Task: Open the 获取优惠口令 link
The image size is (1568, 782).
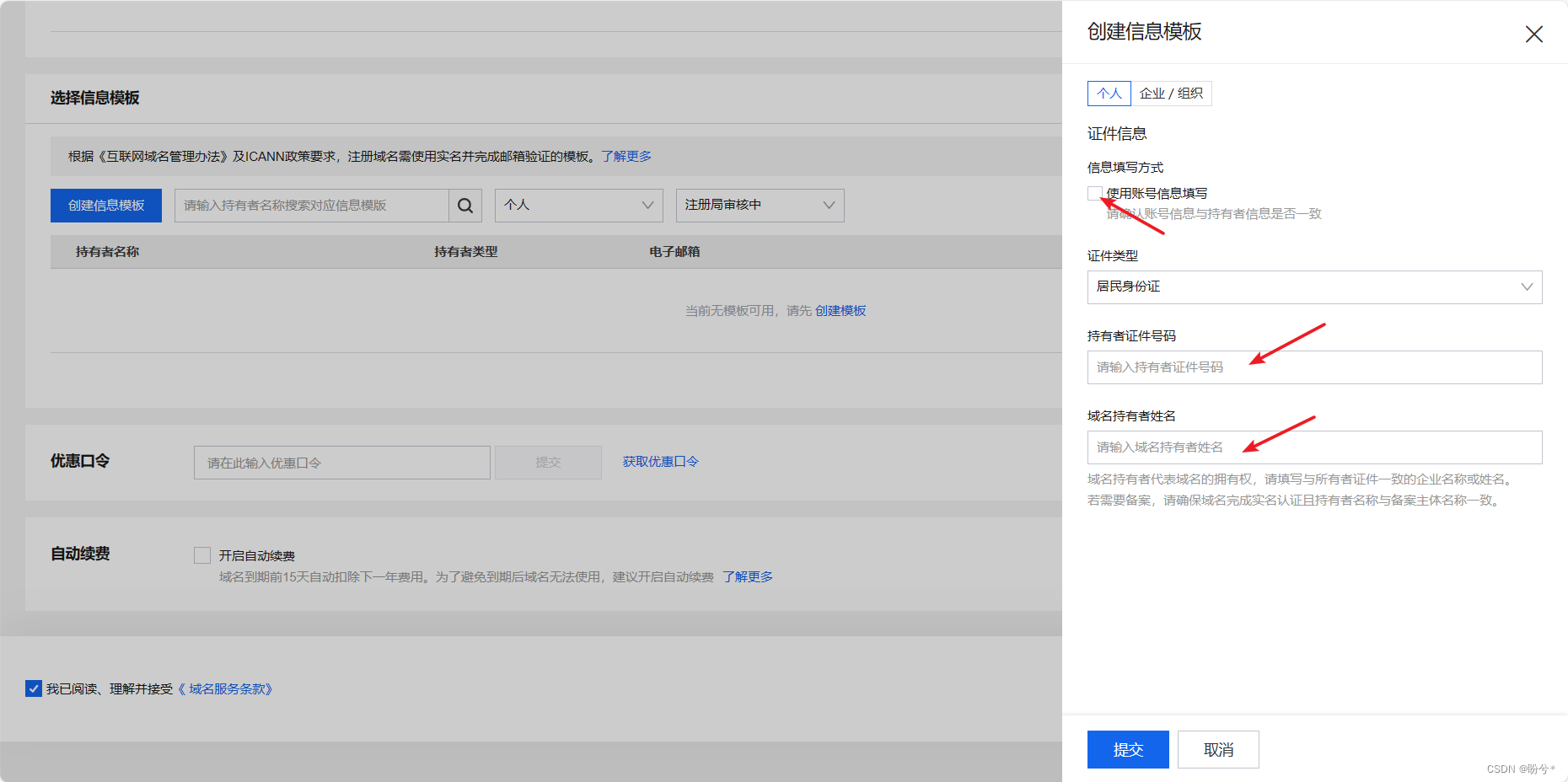Action: point(661,462)
